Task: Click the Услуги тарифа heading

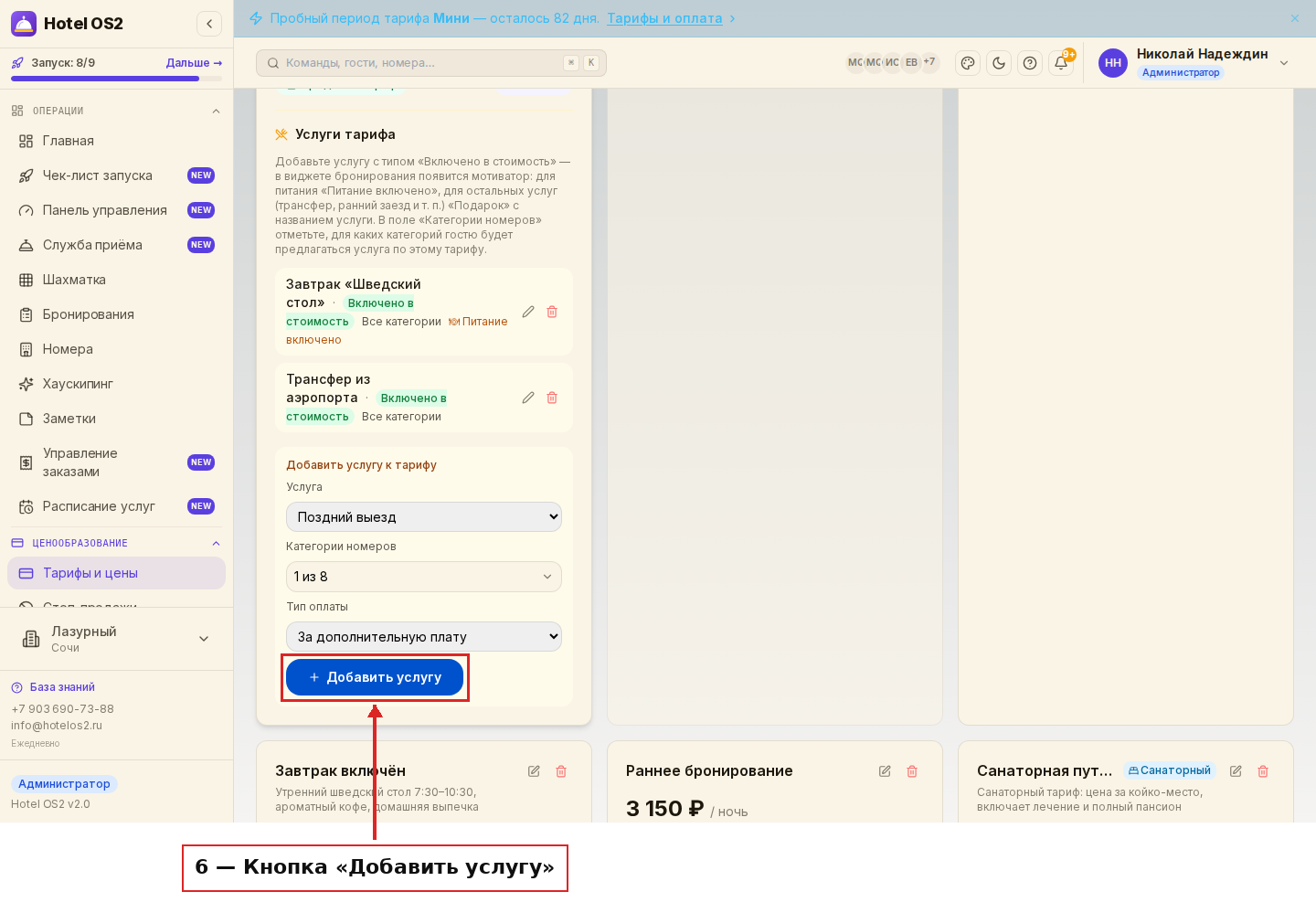Action: [345, 134]
